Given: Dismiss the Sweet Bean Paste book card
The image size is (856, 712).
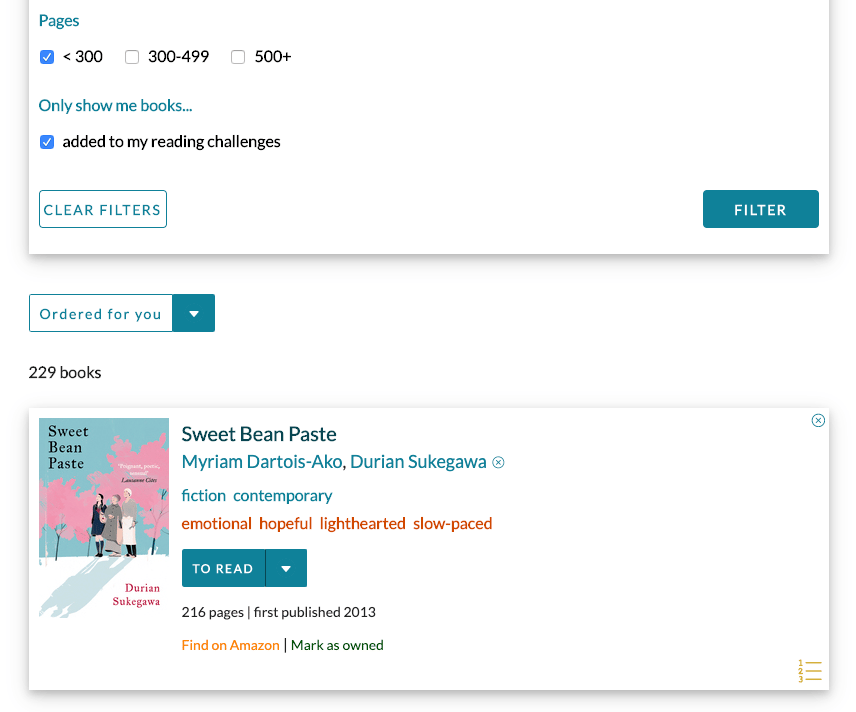Looking at the screenshot, I should [818, 420].
